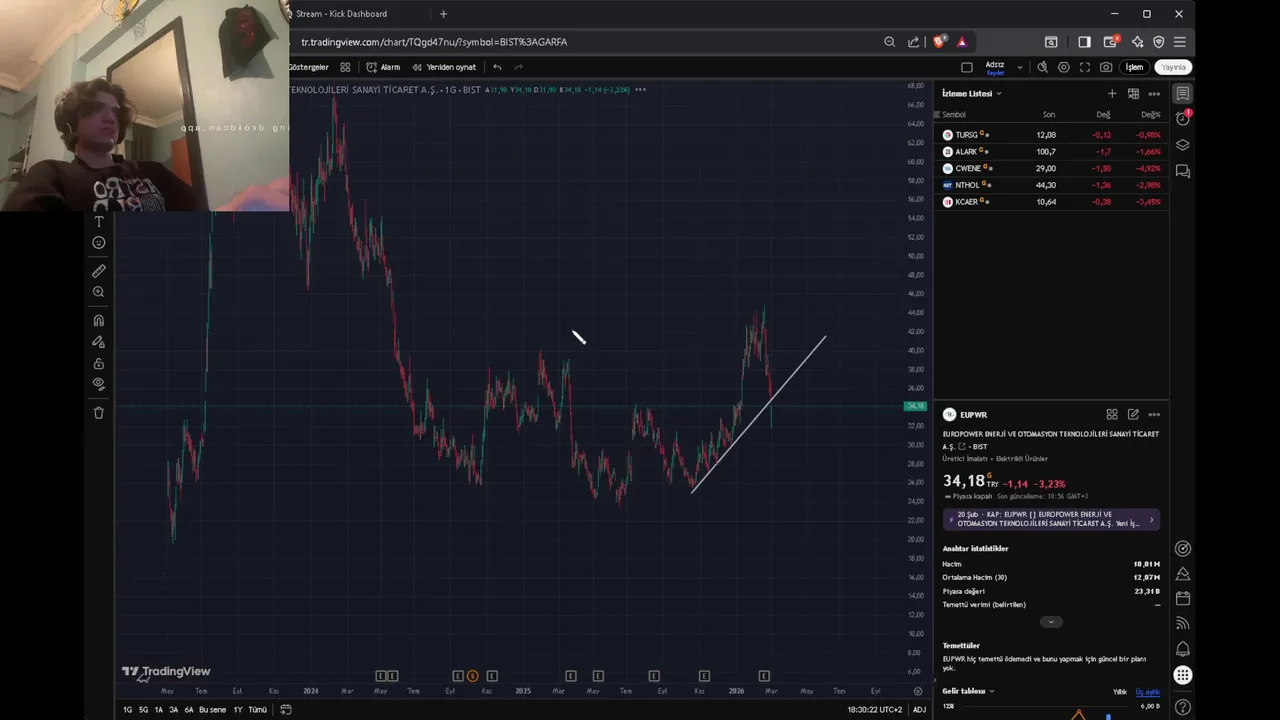The image size is (1280, 720).
Task: Select KCAER in the watchlist
Action: 1052,202
